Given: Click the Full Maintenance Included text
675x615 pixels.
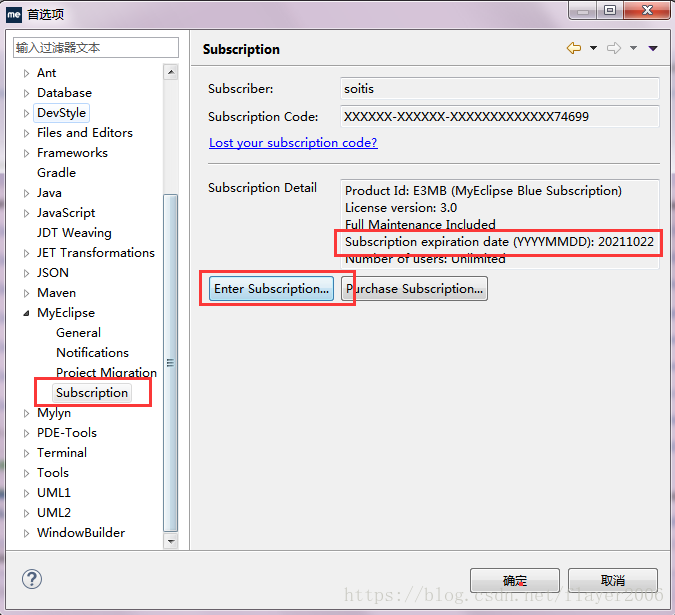Looking at the screenshot, I should pos(420,225).
